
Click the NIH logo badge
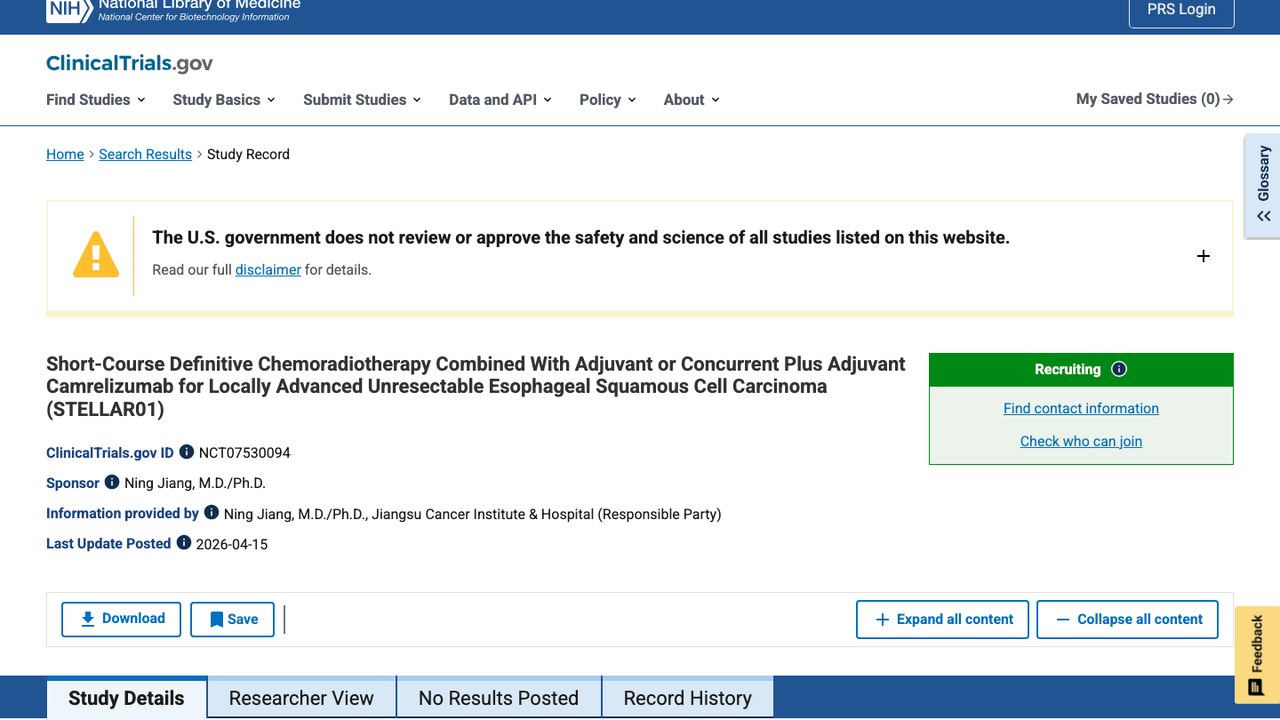tap(68, 10)
